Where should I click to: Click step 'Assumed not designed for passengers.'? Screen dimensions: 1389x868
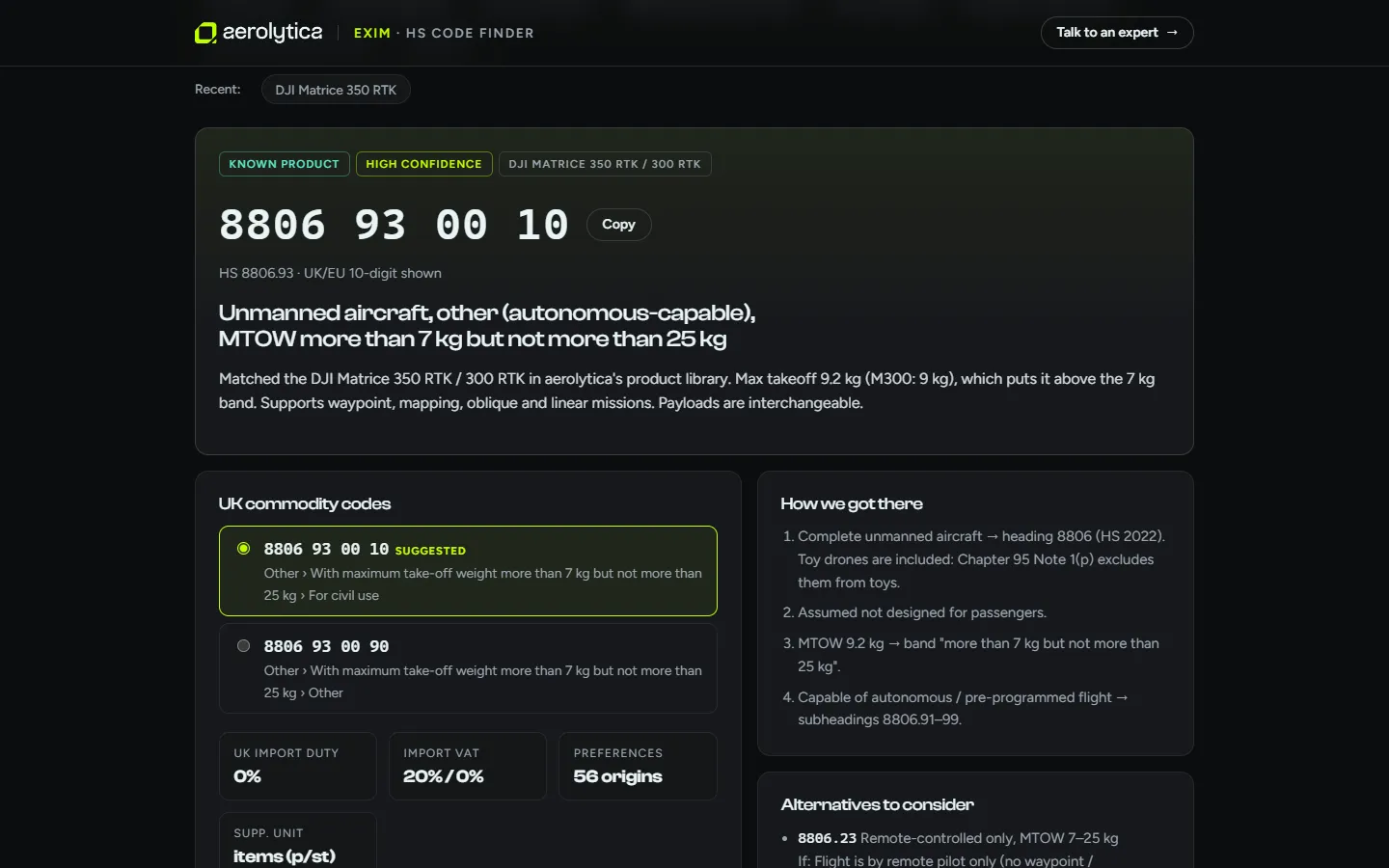point(921,612)
